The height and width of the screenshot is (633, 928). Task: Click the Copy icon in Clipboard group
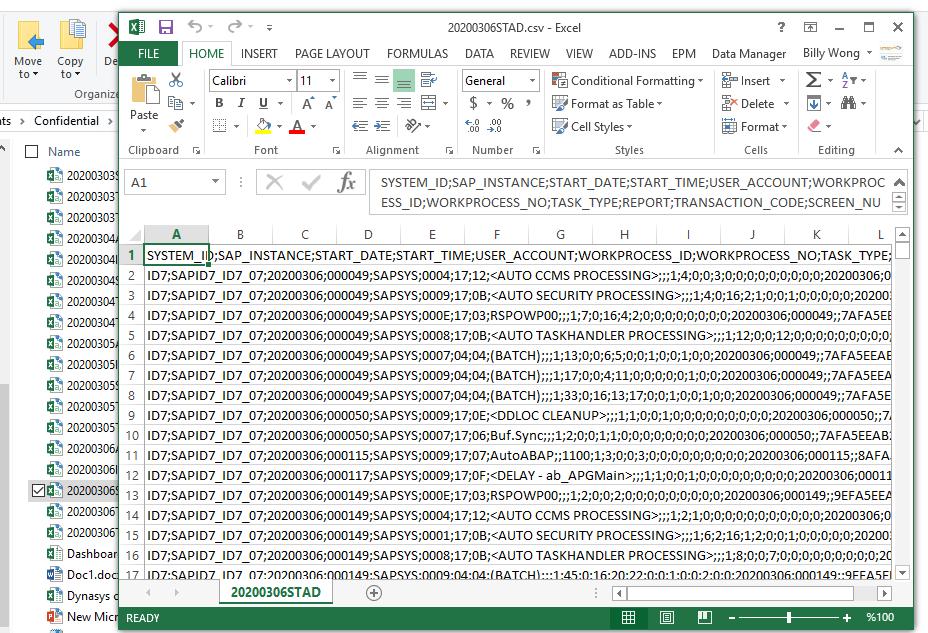pyautogui.click(x=176, y=103)
